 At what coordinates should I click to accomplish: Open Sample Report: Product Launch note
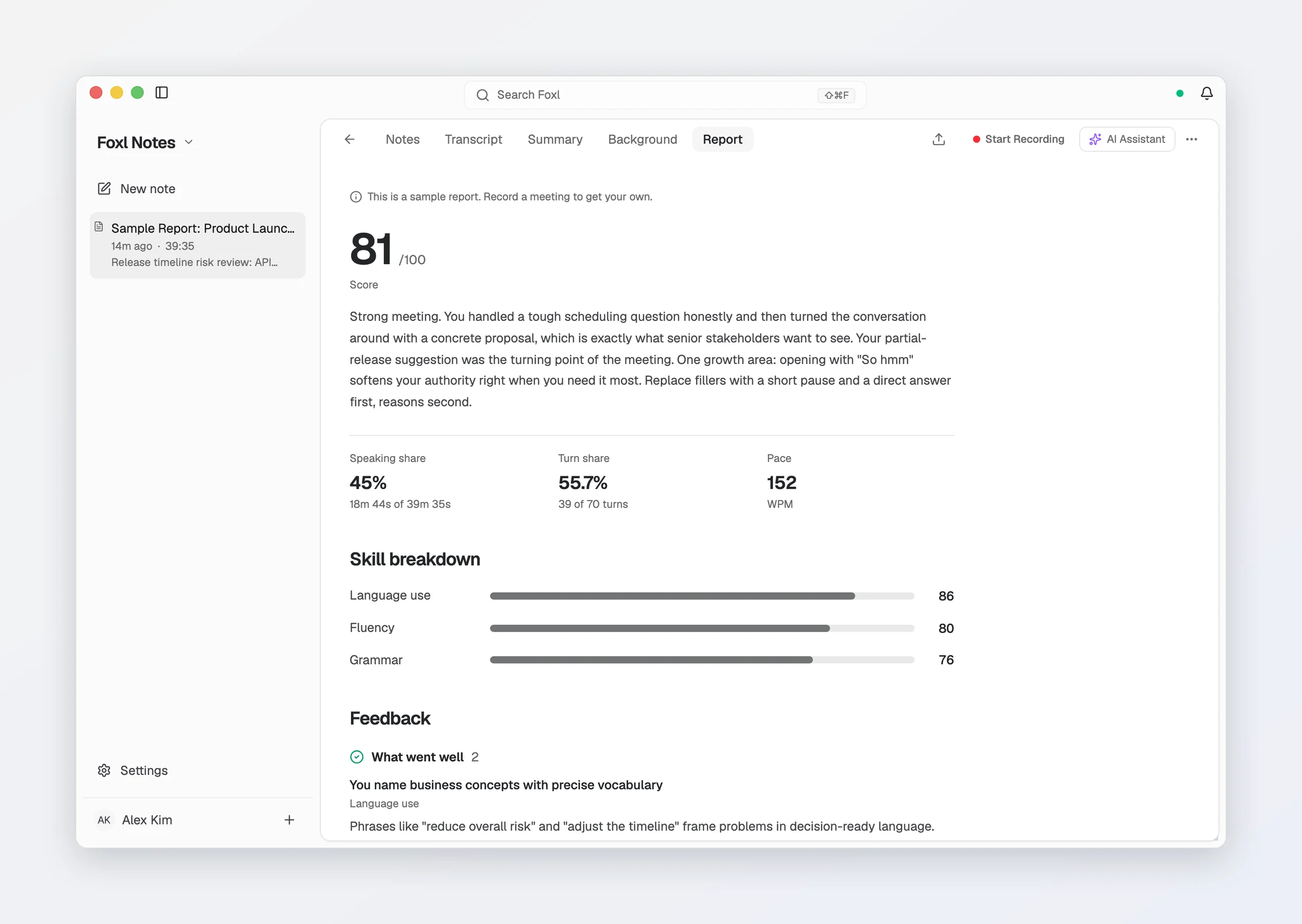(x=197, y=245)
